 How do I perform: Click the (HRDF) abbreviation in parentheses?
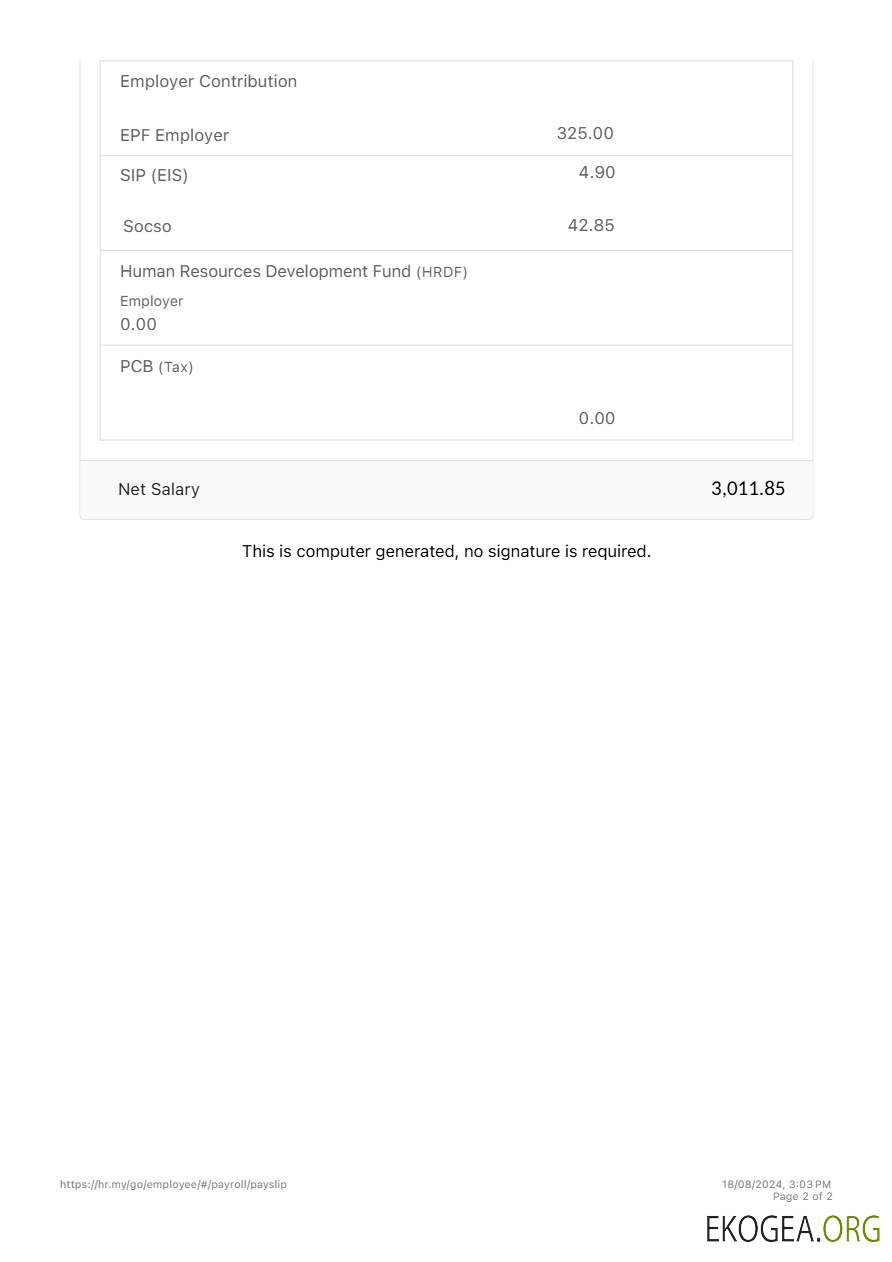[442, 273]
